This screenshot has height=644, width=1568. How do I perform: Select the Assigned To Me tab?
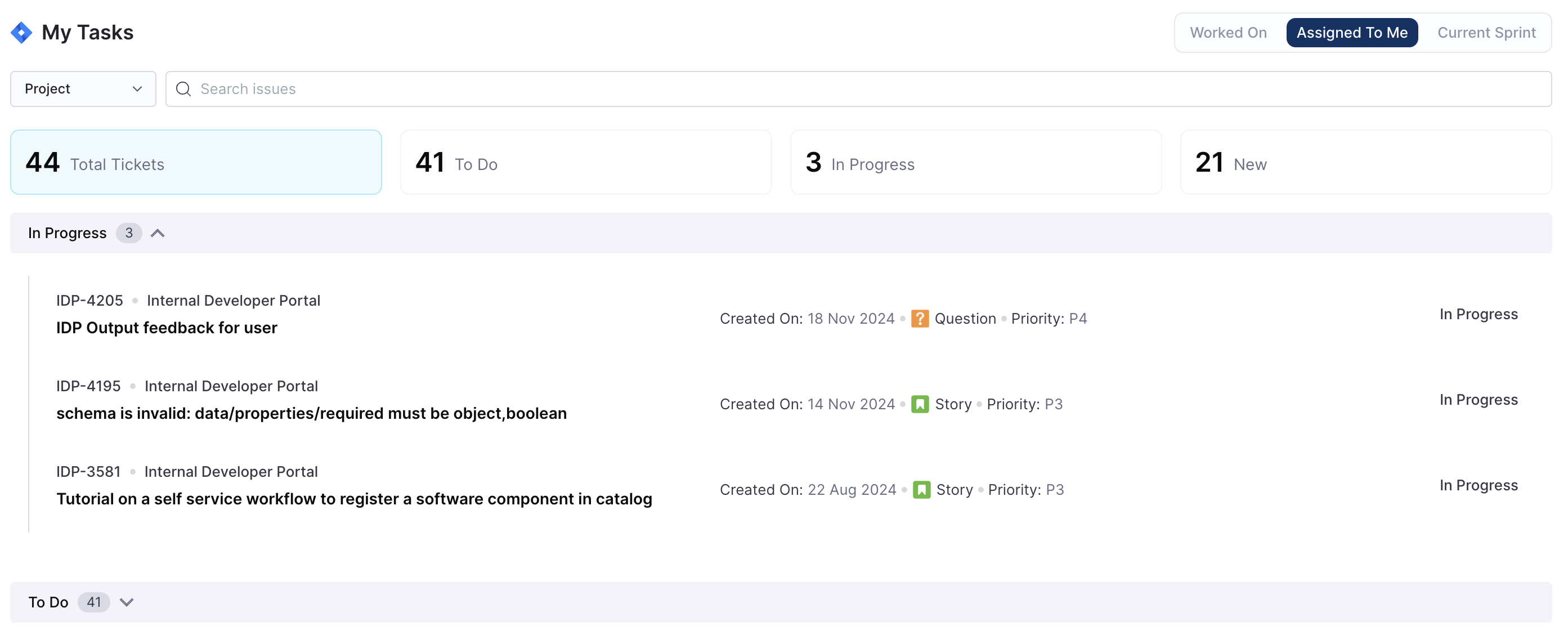[1351, 32]
